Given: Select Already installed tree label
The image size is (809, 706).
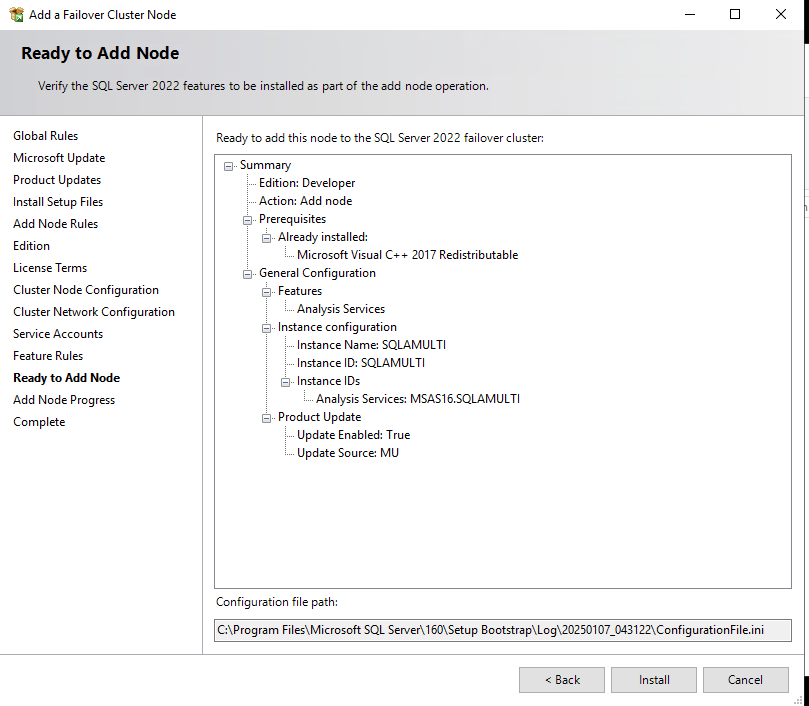Looking at the screenshot, I should coord(323,237).
